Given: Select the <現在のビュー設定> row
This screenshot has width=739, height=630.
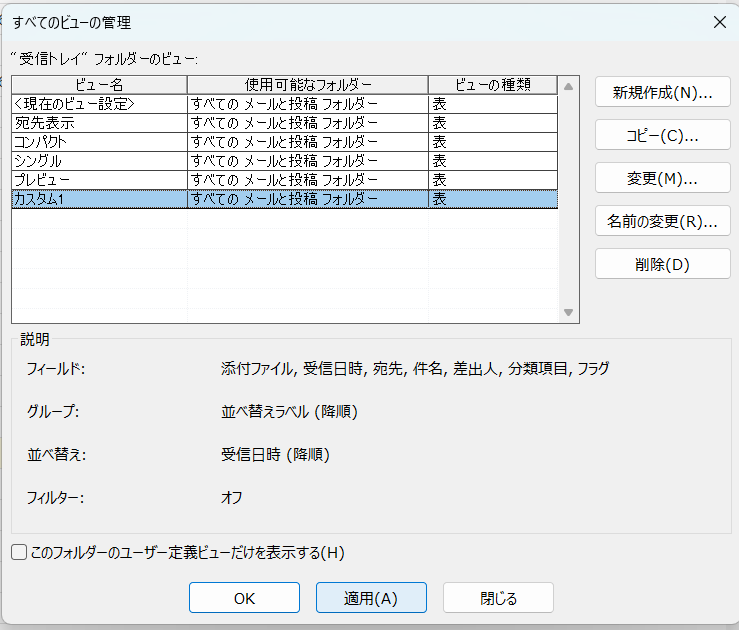Looking at the screenshot, I should point(98,103).
